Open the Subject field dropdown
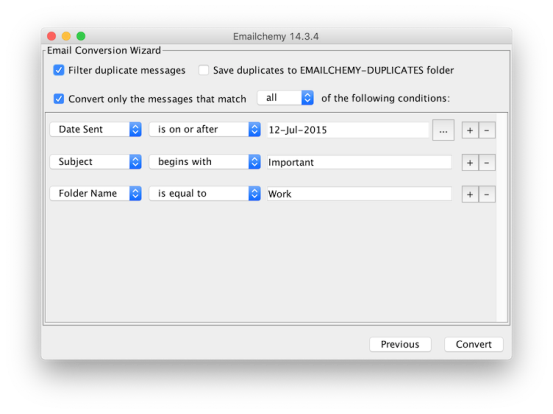Viewport: 553px width, 414px height. 96,162
